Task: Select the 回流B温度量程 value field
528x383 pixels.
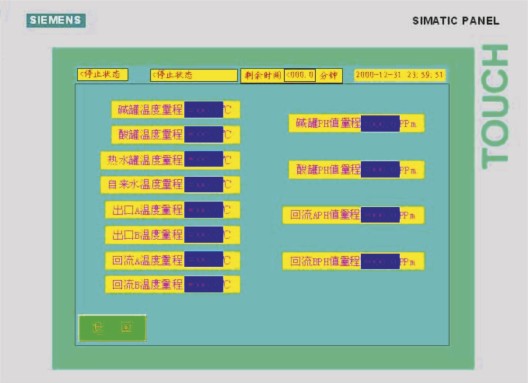Action: 203,285
